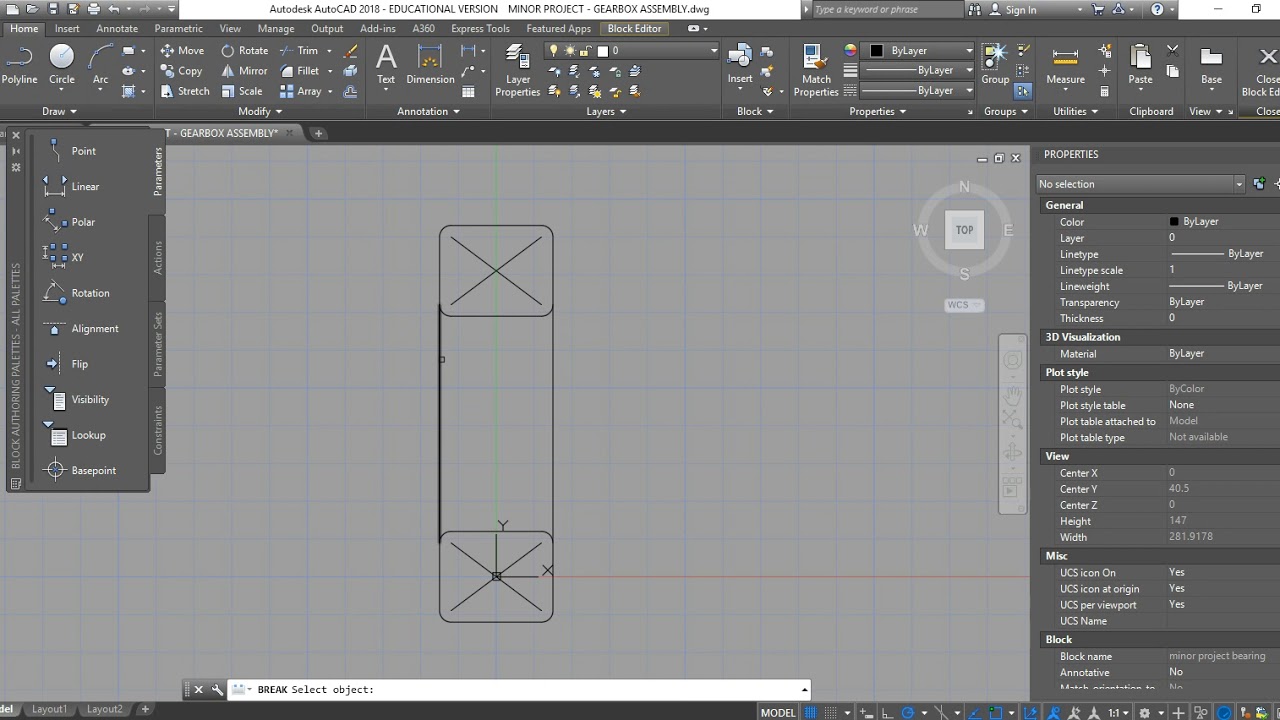Add a Flip parameter
The height and width of the screenshot is (720, 1280).
point(67,364)
